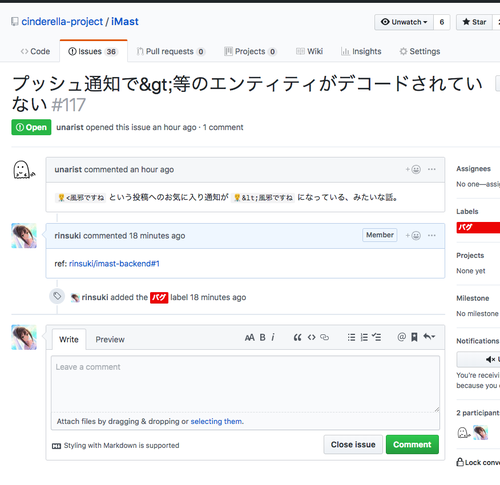Focus the Leave a comment text area

pos(245,384)
